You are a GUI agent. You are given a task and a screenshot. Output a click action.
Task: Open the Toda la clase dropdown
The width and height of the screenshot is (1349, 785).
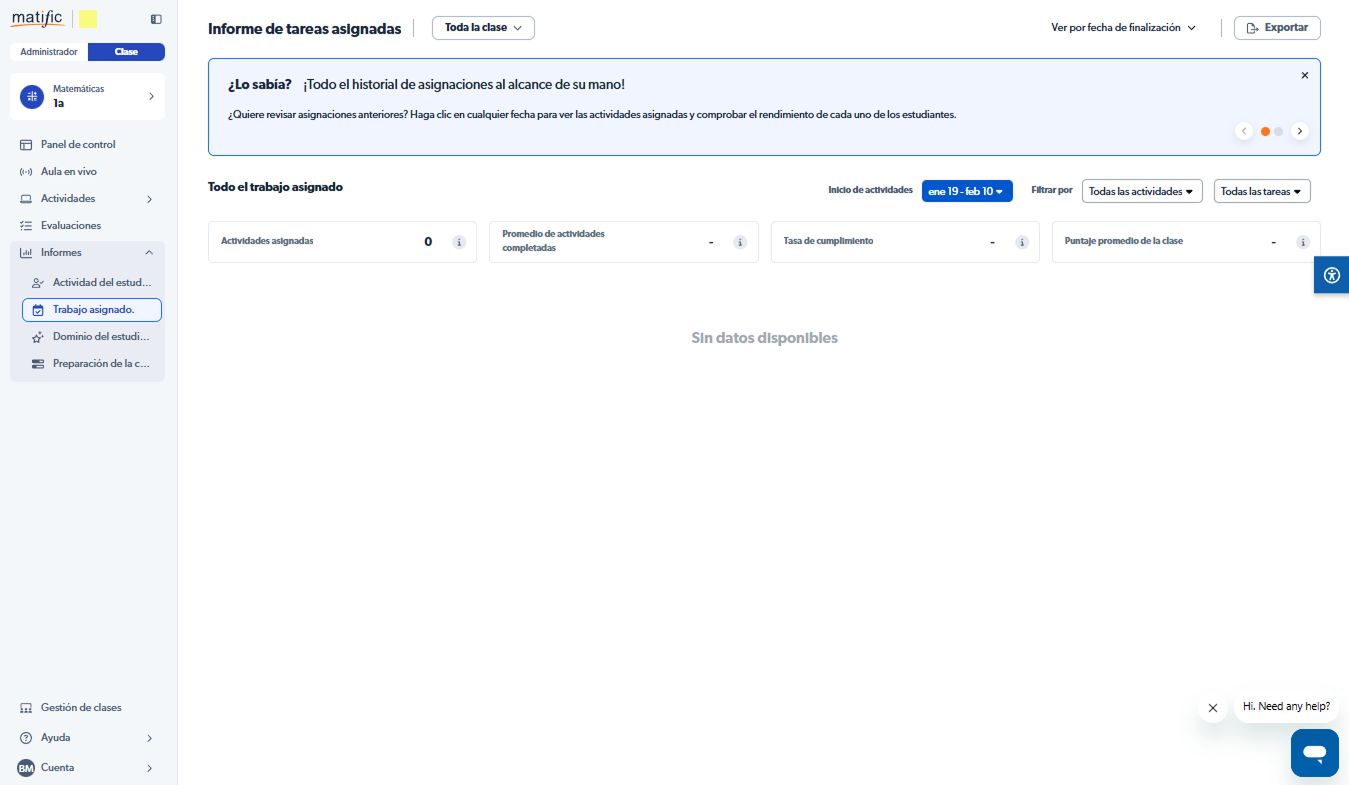(483, 28)
